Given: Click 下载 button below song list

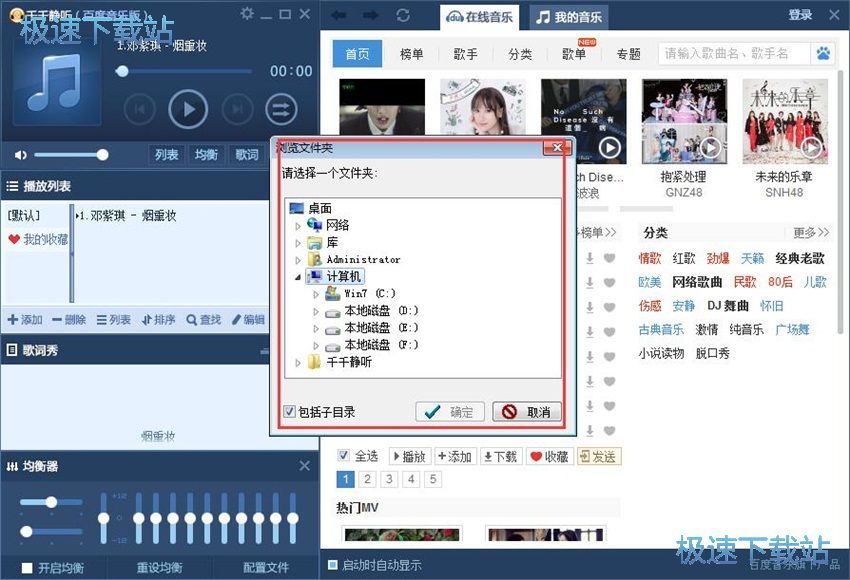Looking at the screenshot, I should (500, 456).
